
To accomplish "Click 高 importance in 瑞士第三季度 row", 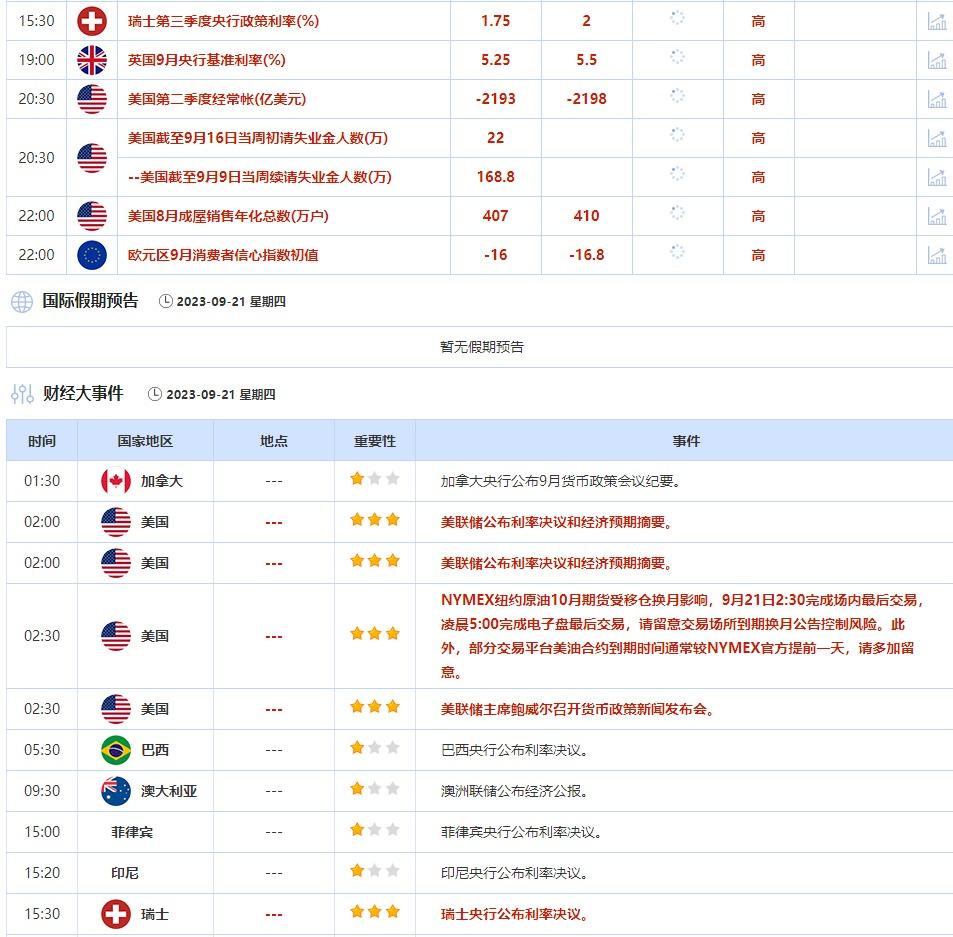I will (x=758, y=21).
